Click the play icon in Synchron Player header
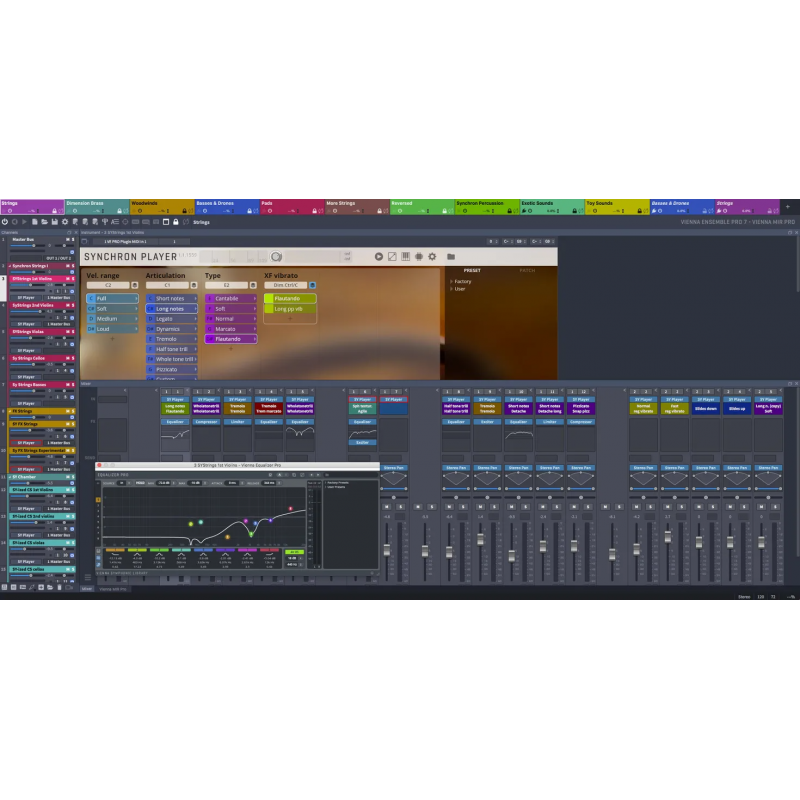Image resolution: width=800 pixels, height=800 pixels. (x=379, y=257)
